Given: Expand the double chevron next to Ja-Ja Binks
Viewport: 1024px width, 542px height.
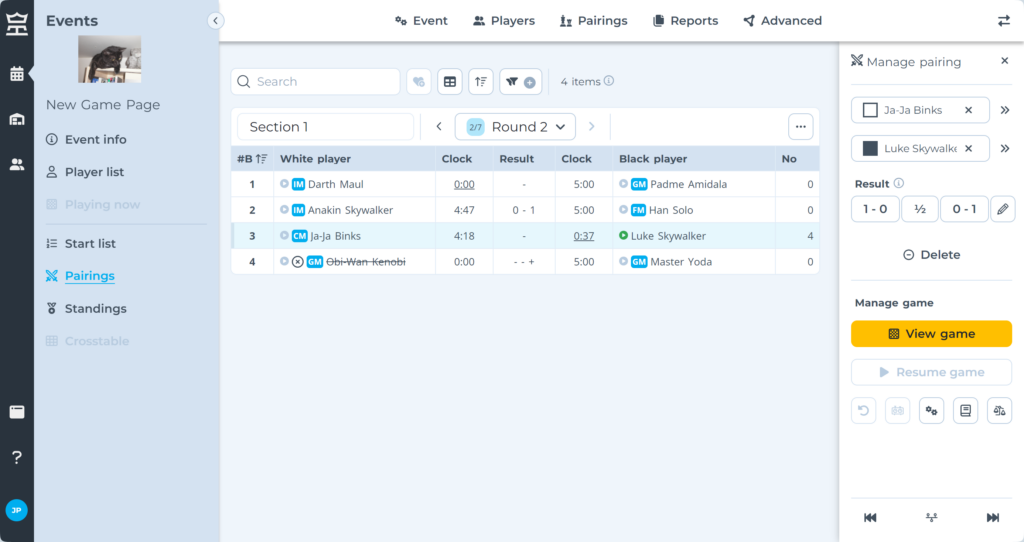Looking at the screenshot, I should click(x=1005, y=110).
